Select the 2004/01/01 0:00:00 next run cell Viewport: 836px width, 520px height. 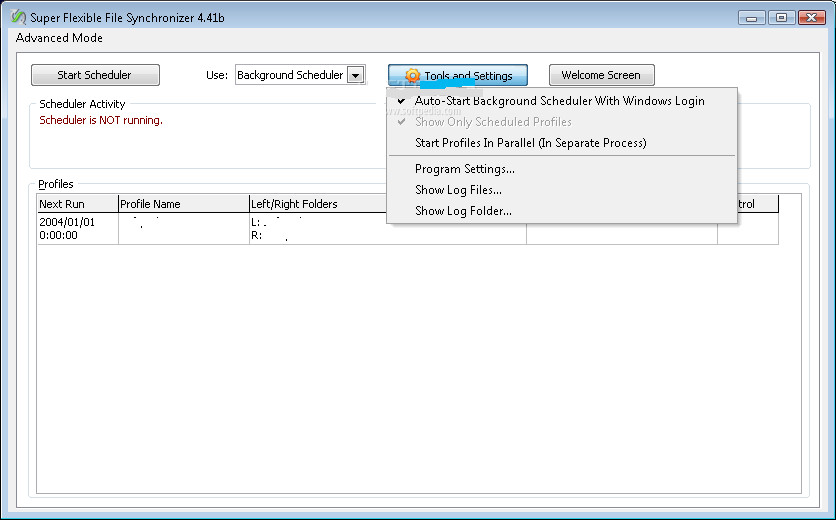point(77,229)
